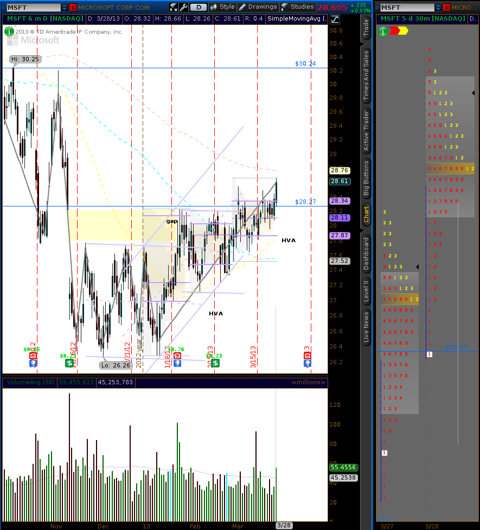Click the $30.24 price level label
This screenshot has height=530, width=480.
(x=306, y=64)
